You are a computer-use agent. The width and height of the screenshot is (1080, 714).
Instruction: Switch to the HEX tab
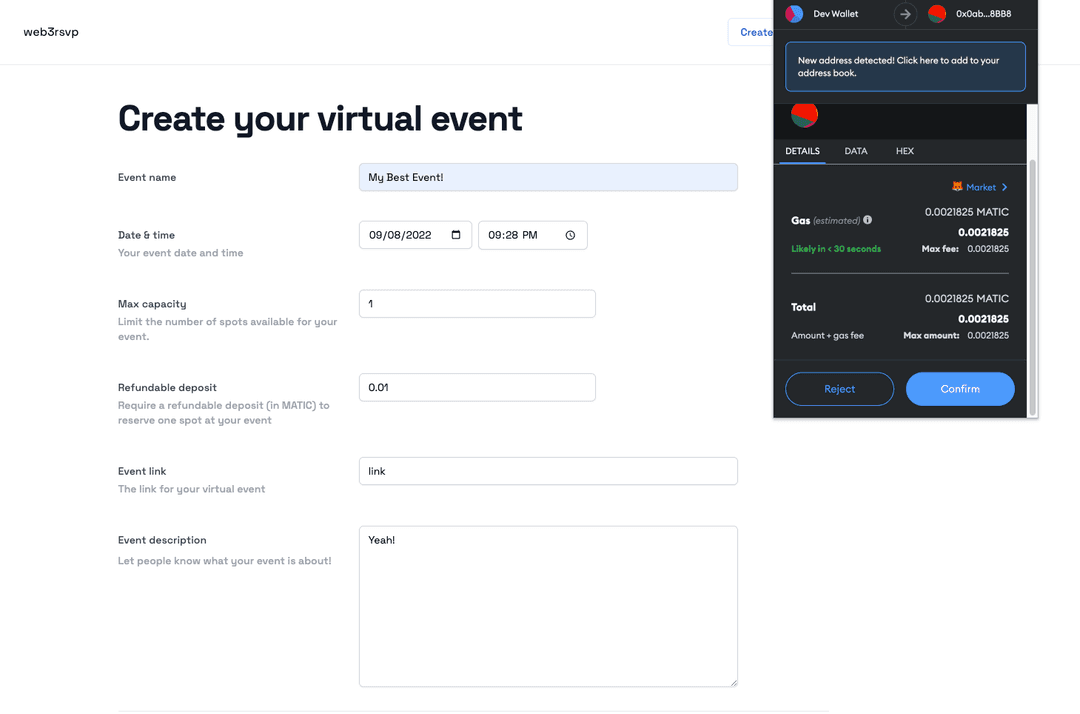pyautogui.click(x=905, y=151)
